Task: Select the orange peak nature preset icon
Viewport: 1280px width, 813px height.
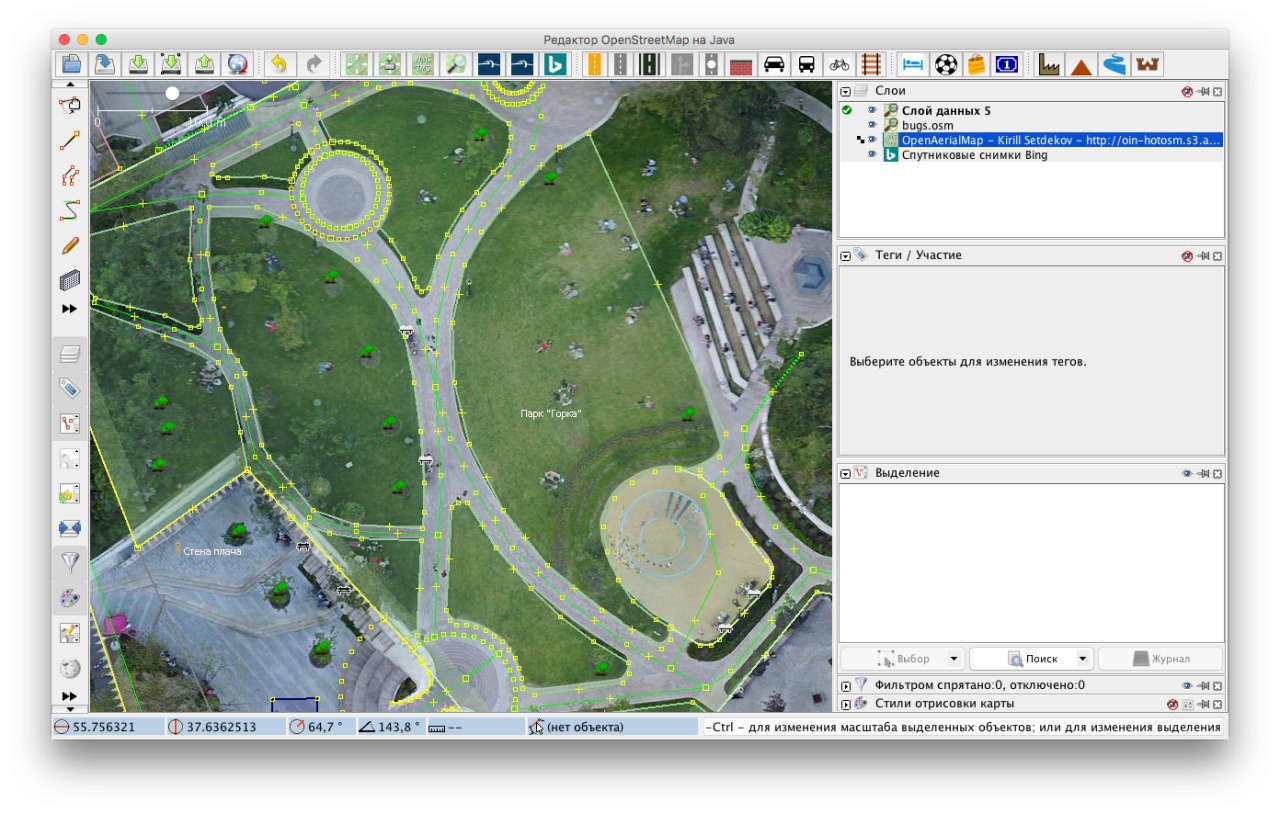Action: (1081, 64)
